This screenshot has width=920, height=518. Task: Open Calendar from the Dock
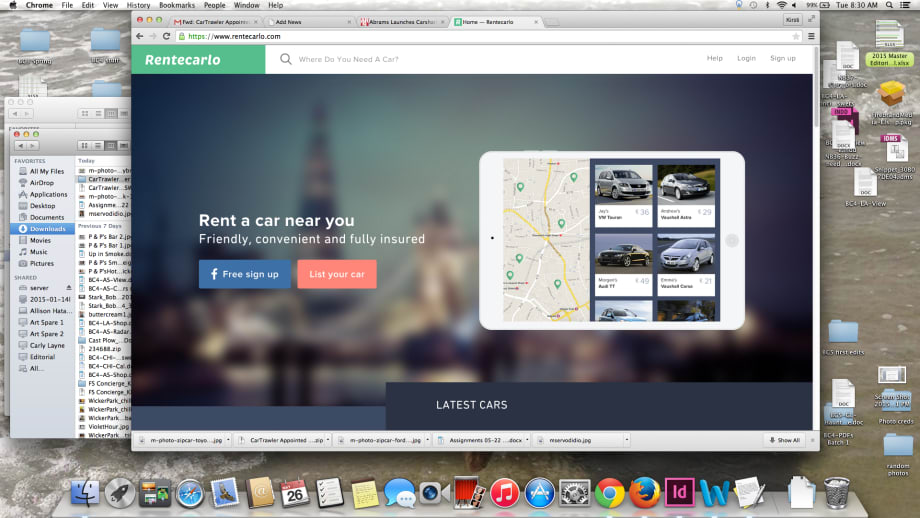tap(295, 493)
